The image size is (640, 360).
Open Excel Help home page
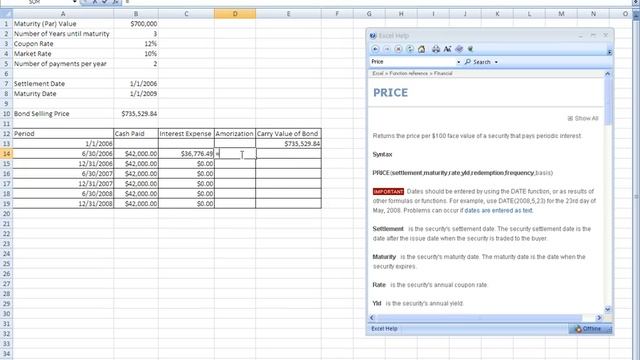point(422,49)
